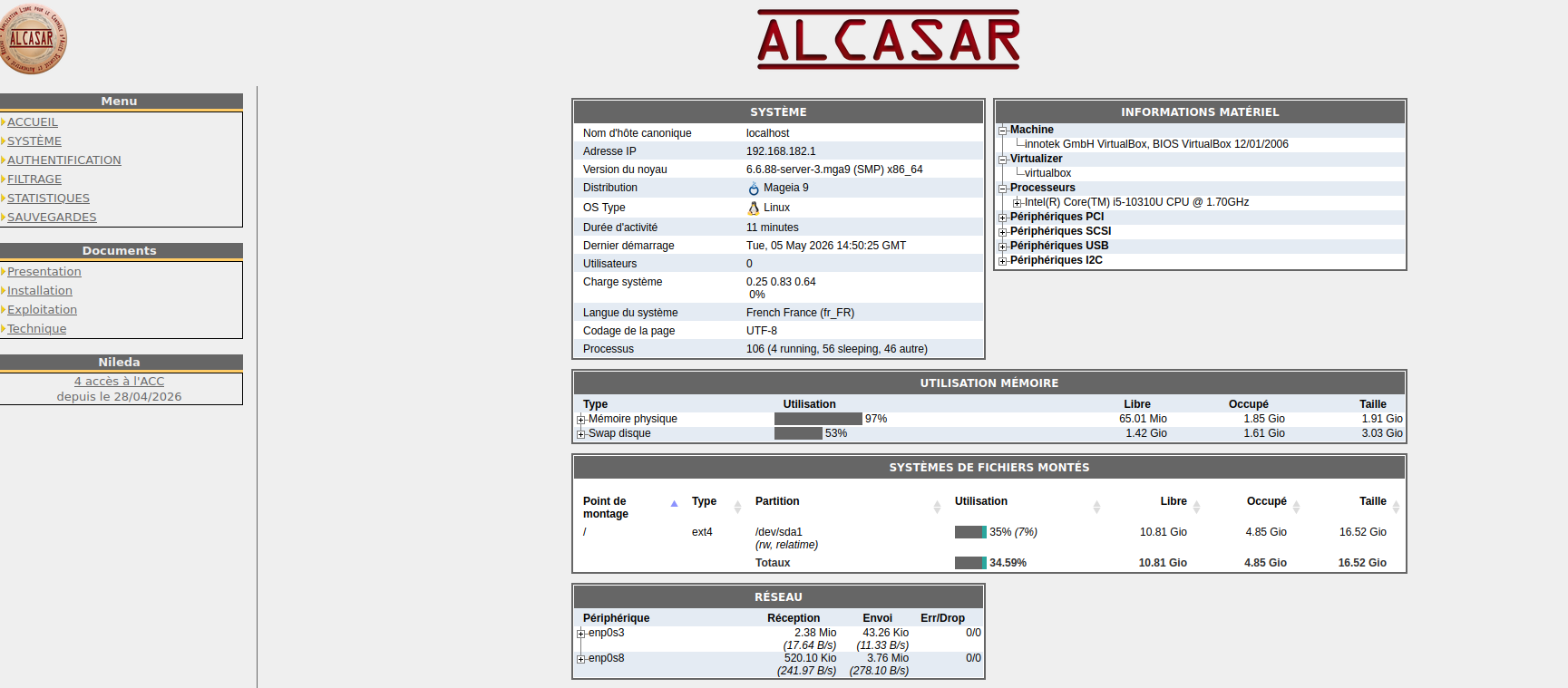The width and height of the screenshot is (1568, 688).
Task: Sort filesystems by Utilisation column arrows
Action: (1096, 507)
